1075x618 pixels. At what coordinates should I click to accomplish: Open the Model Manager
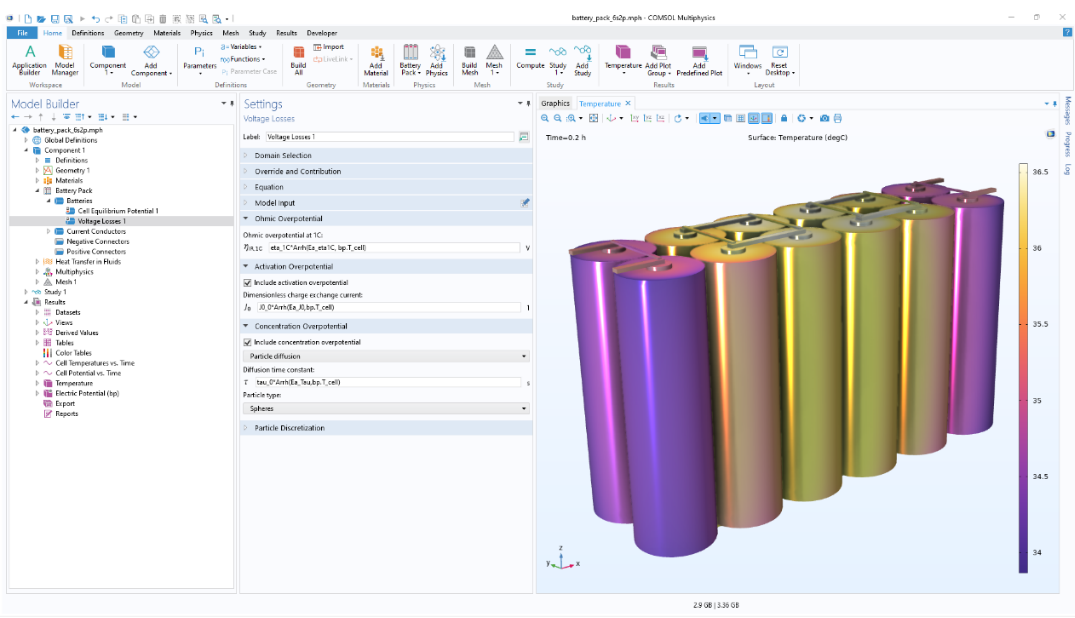[65, 60]
